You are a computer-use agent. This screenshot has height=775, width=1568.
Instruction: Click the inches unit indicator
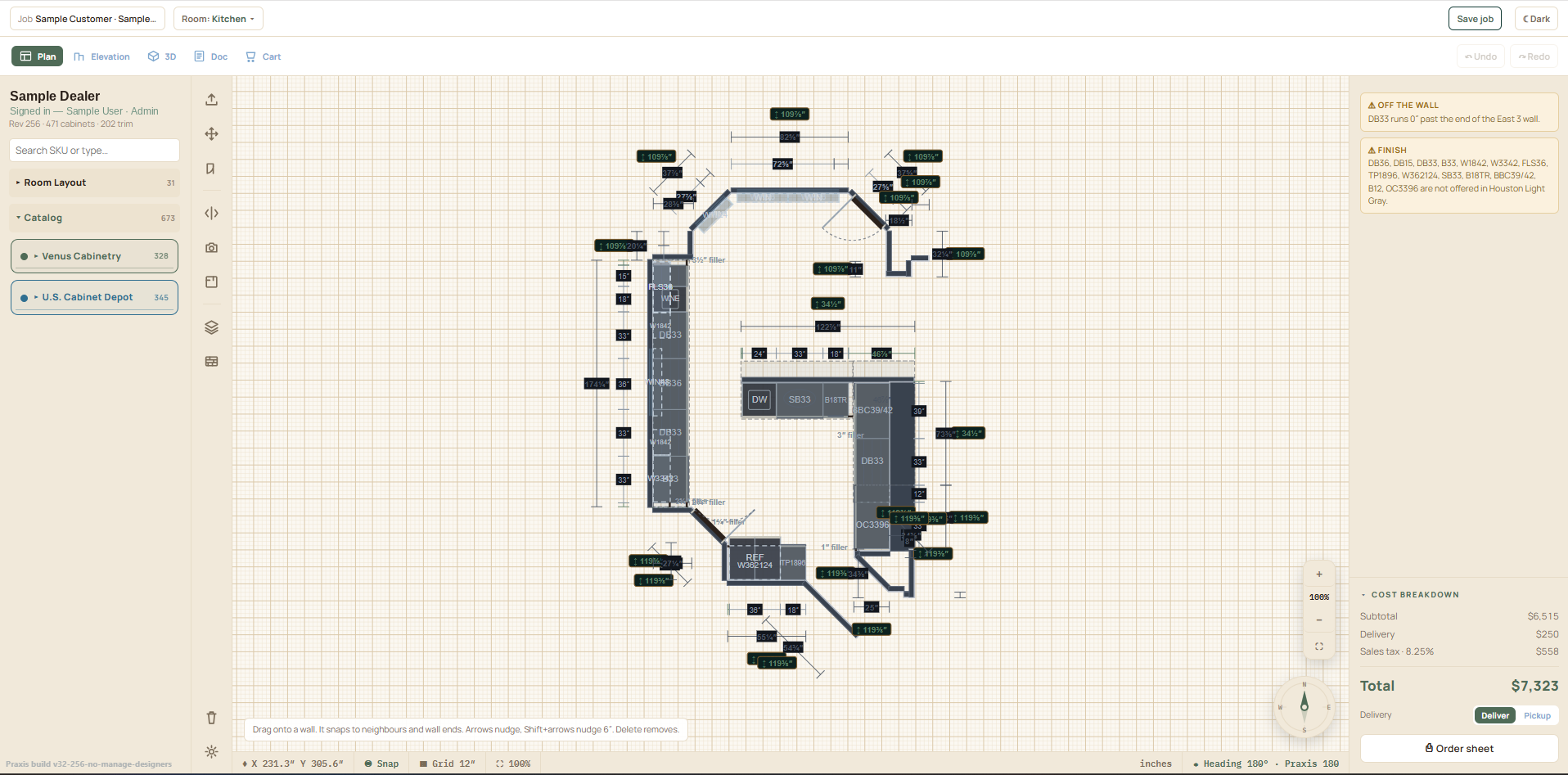(x=1156, y=764)
